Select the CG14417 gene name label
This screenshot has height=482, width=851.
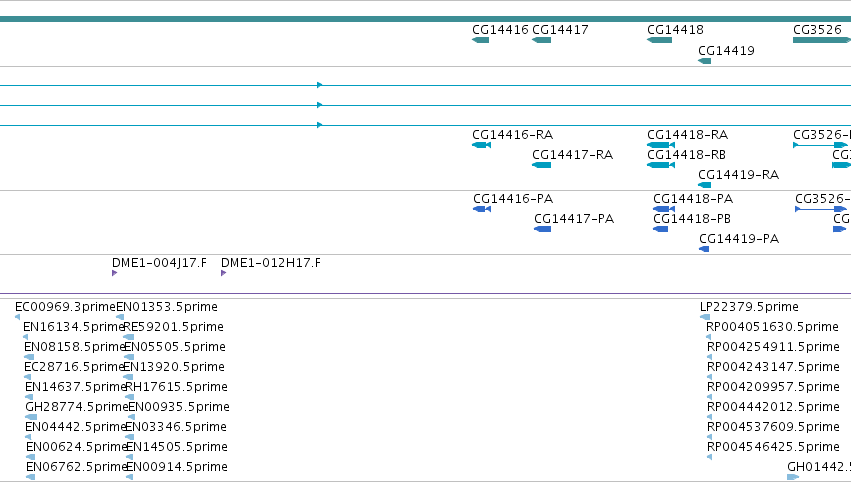coord(560,30)
